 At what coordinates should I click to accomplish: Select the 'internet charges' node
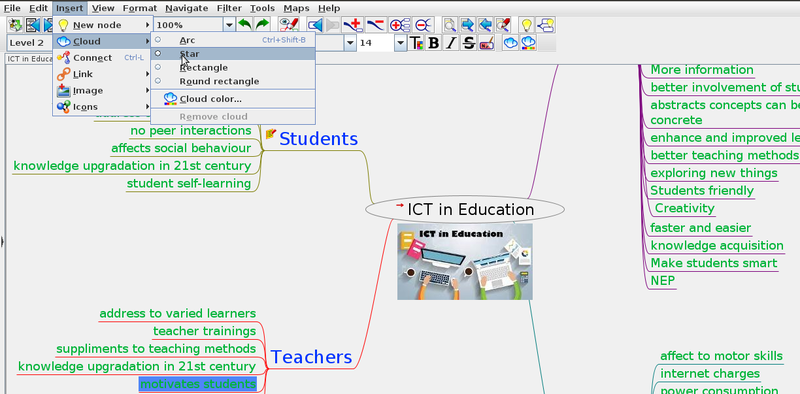(710, 374)
